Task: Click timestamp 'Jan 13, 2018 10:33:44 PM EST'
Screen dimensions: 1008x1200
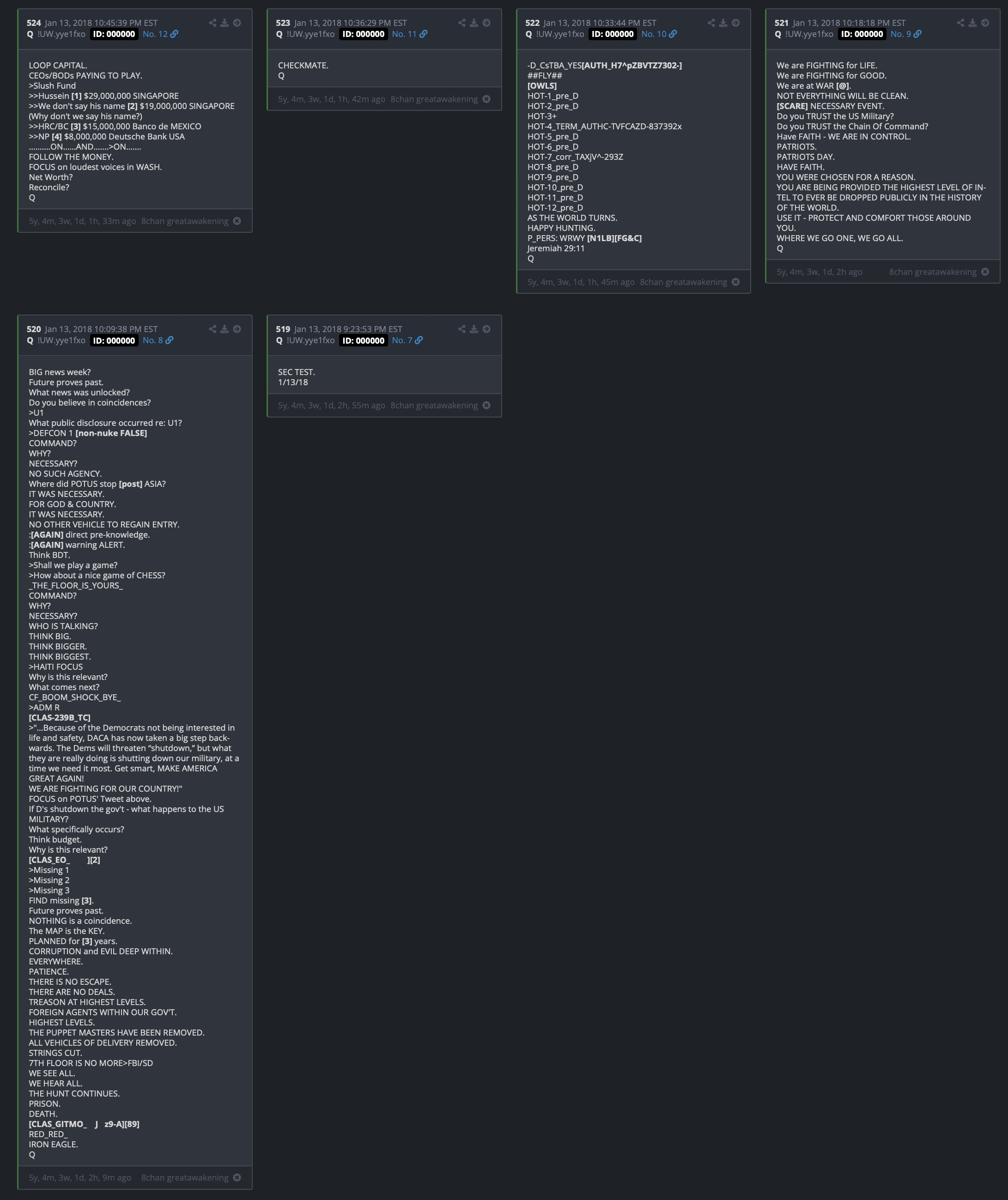Action: [600, 23]
